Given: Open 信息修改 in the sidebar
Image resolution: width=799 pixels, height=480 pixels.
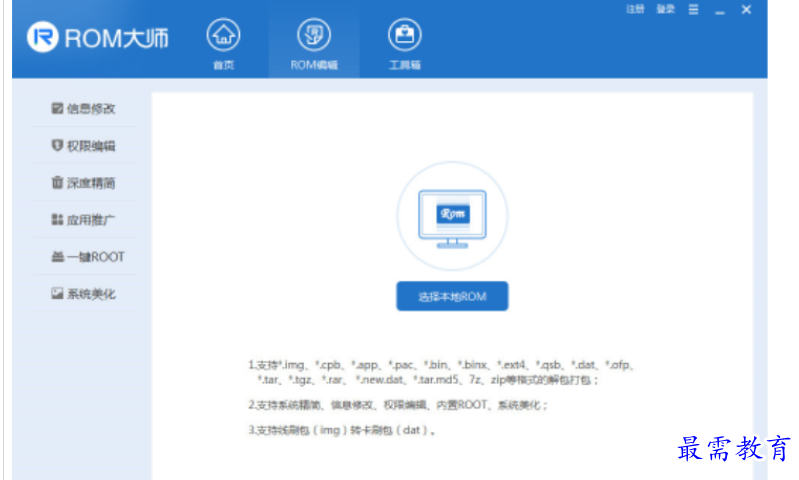Looking at the screenshot, I should [85, 109].
